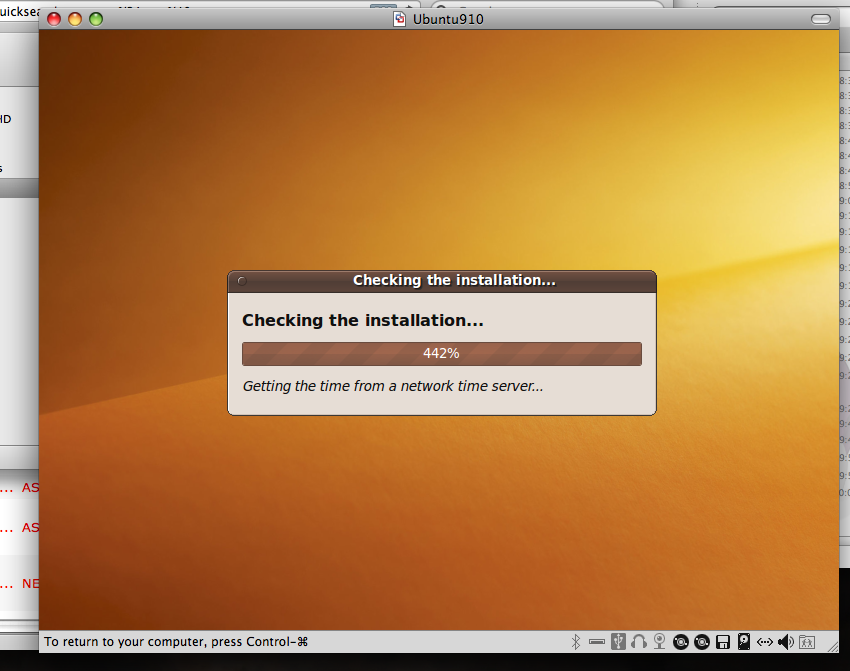
Task: Click the serial port device icon in status bar
Action: [x=597, y=642]
